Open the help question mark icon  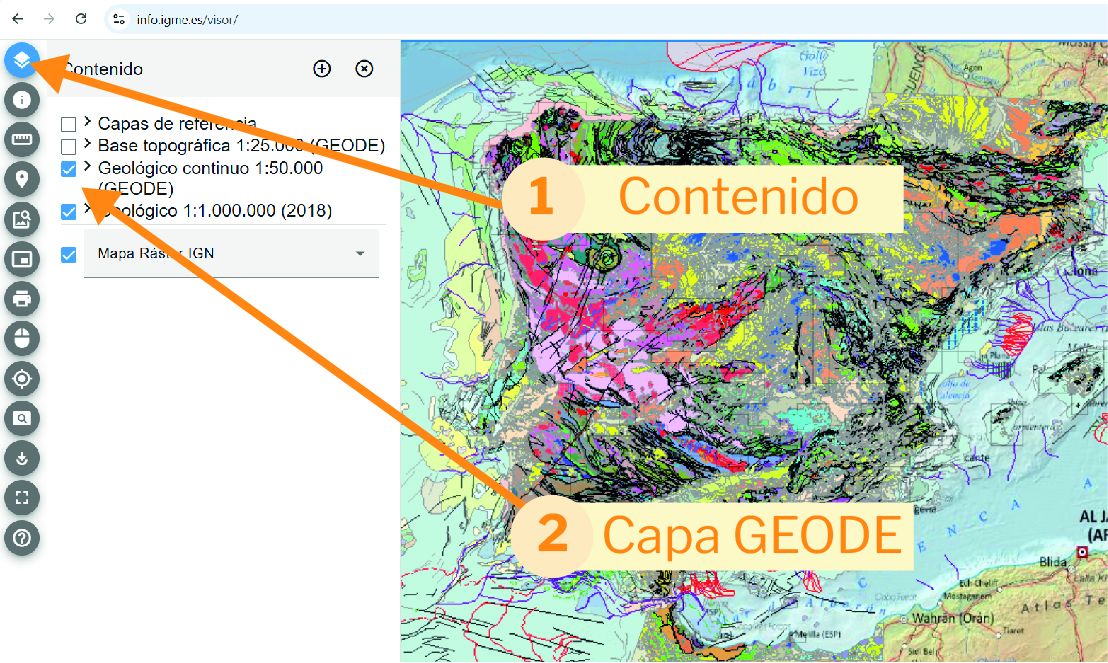coord(22,538)
